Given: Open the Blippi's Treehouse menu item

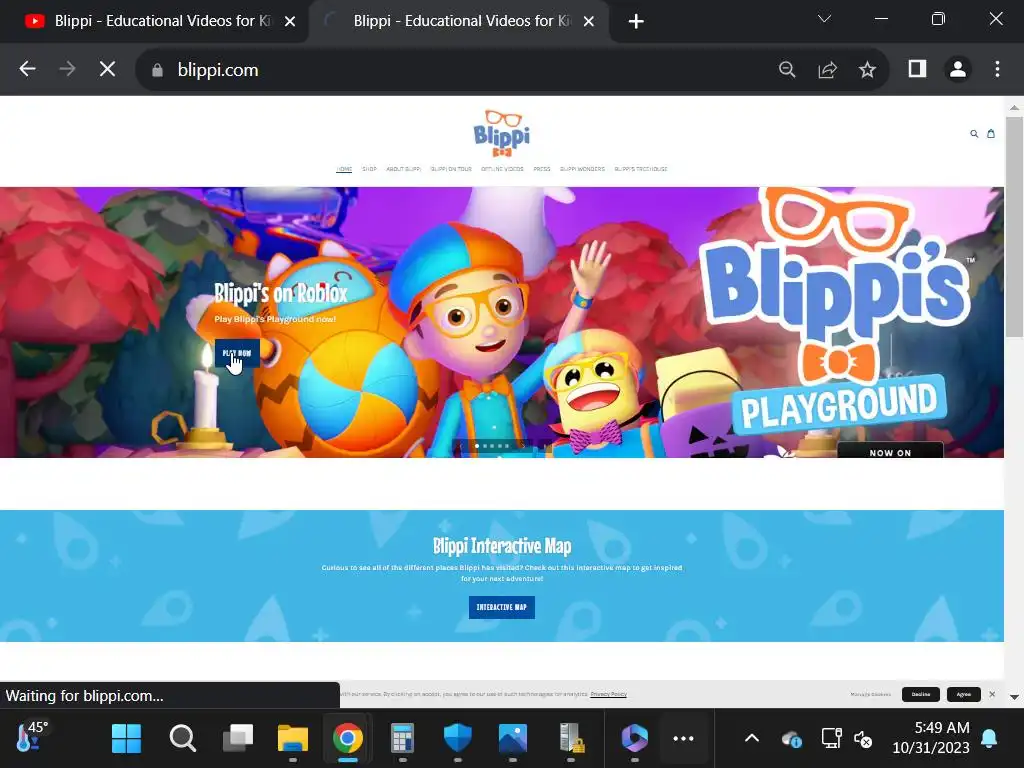Looking at the screenshot, I should click(641, 169).
